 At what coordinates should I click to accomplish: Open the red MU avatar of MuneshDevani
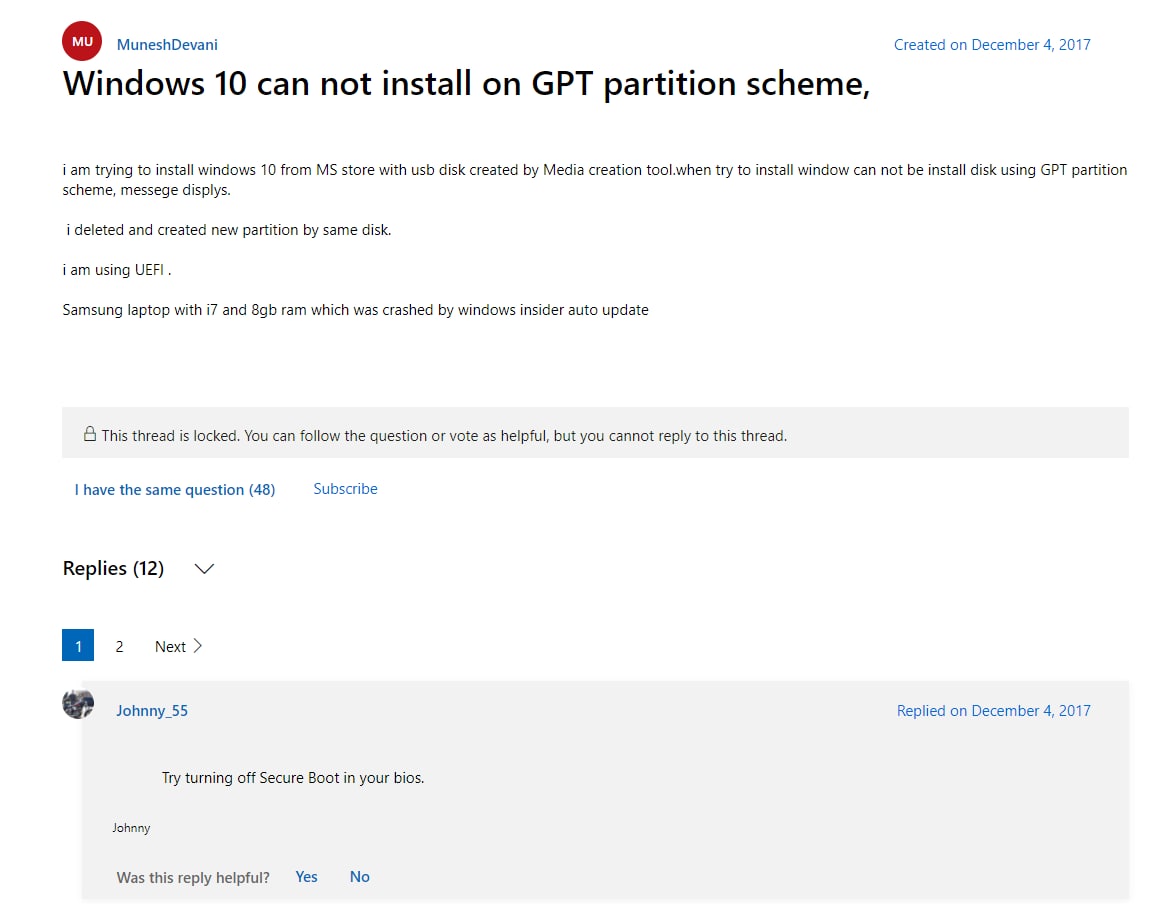click(82, 41)
